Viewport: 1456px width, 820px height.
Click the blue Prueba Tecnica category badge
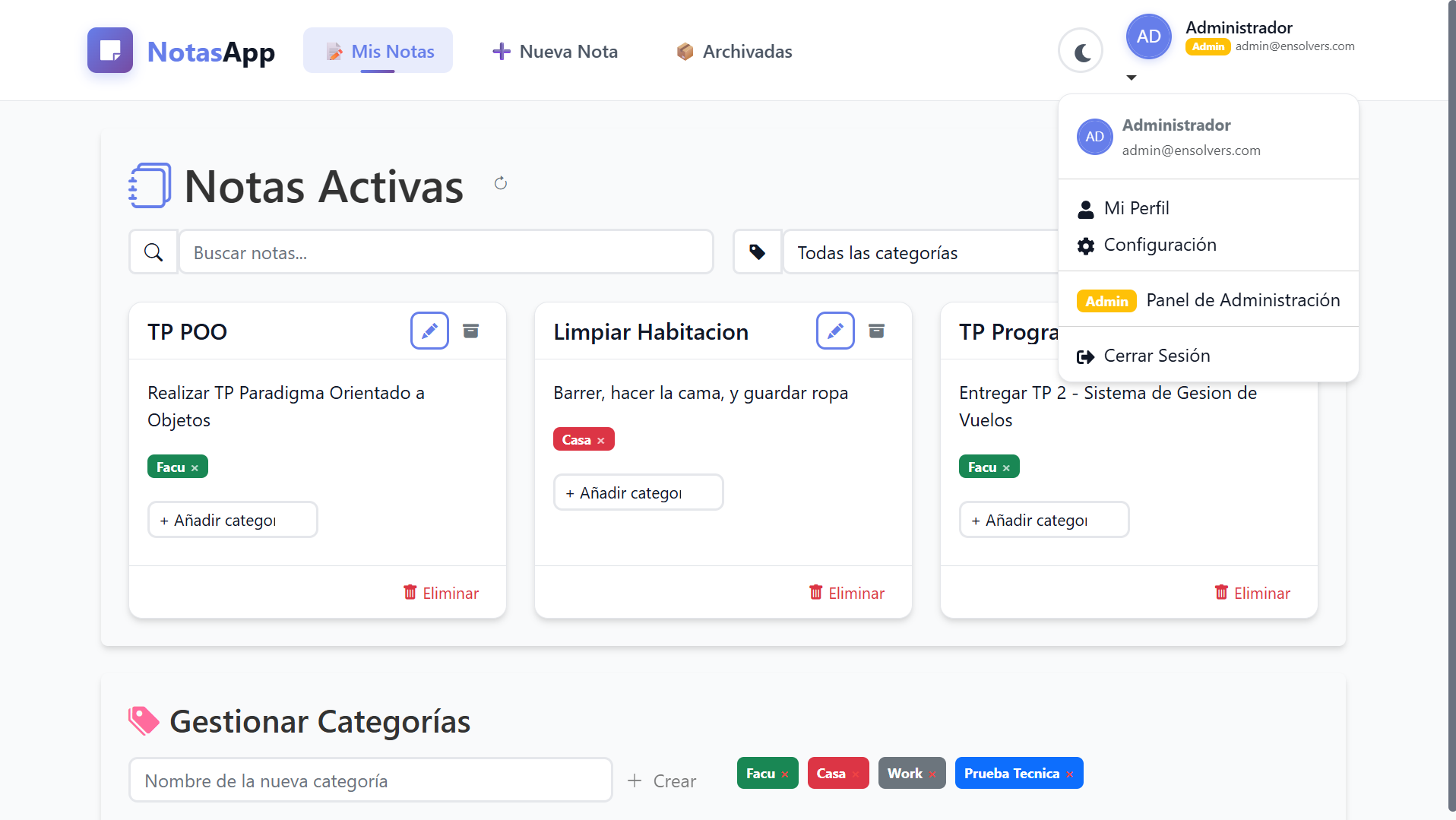(x=1011, y=774)
